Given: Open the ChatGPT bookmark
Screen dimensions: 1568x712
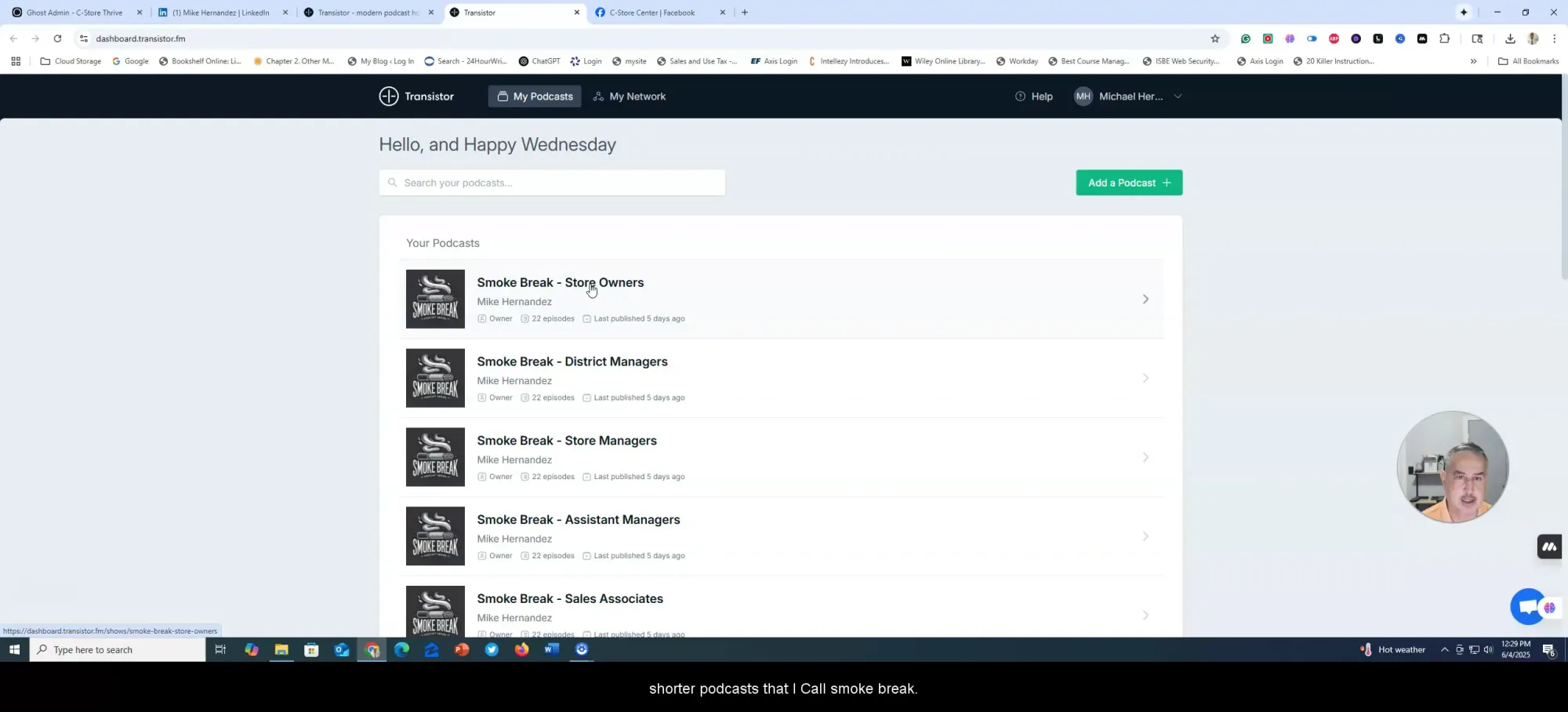Looking at the screenshot, I should (539, 61).
